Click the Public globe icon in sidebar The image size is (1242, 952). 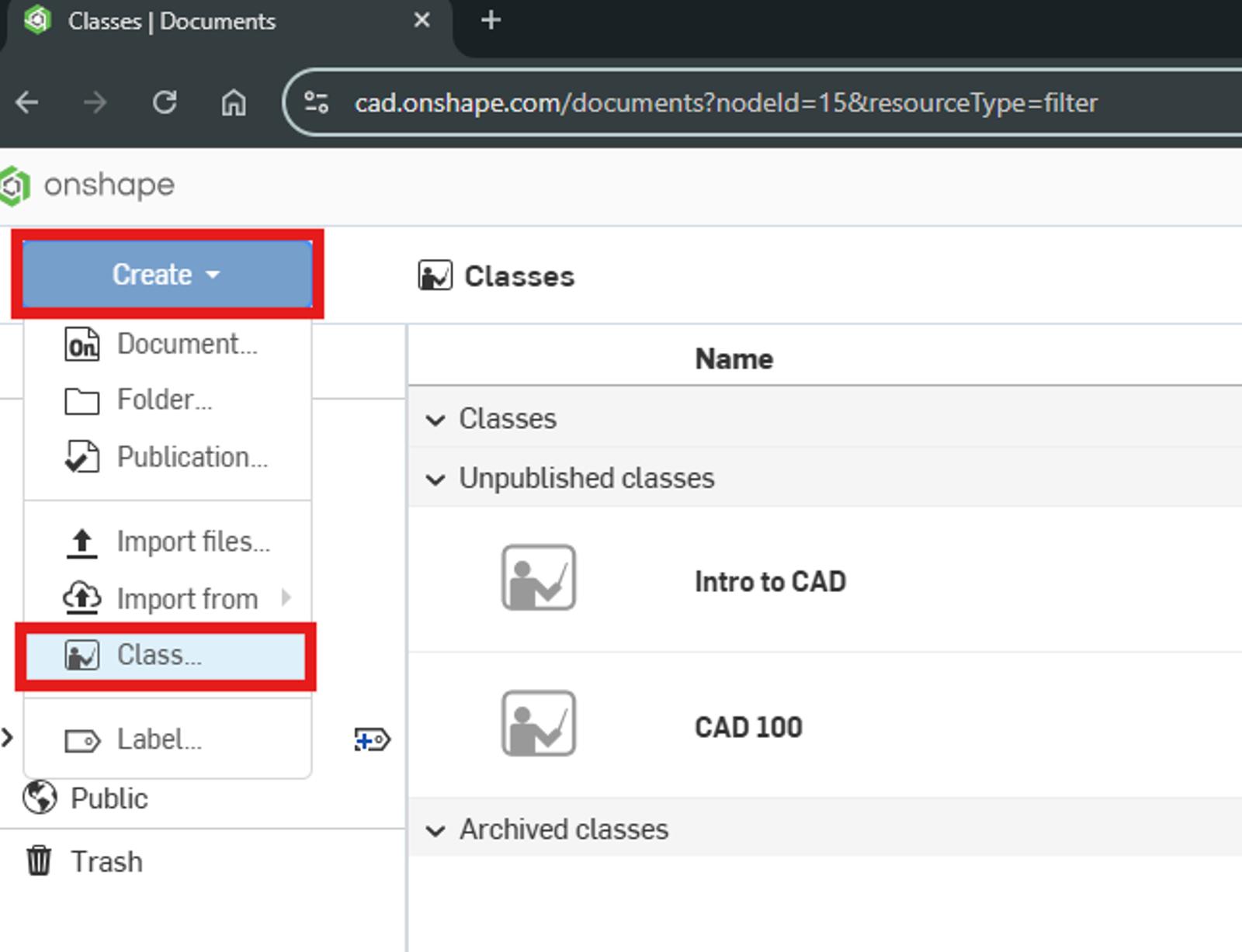(40, 797)
